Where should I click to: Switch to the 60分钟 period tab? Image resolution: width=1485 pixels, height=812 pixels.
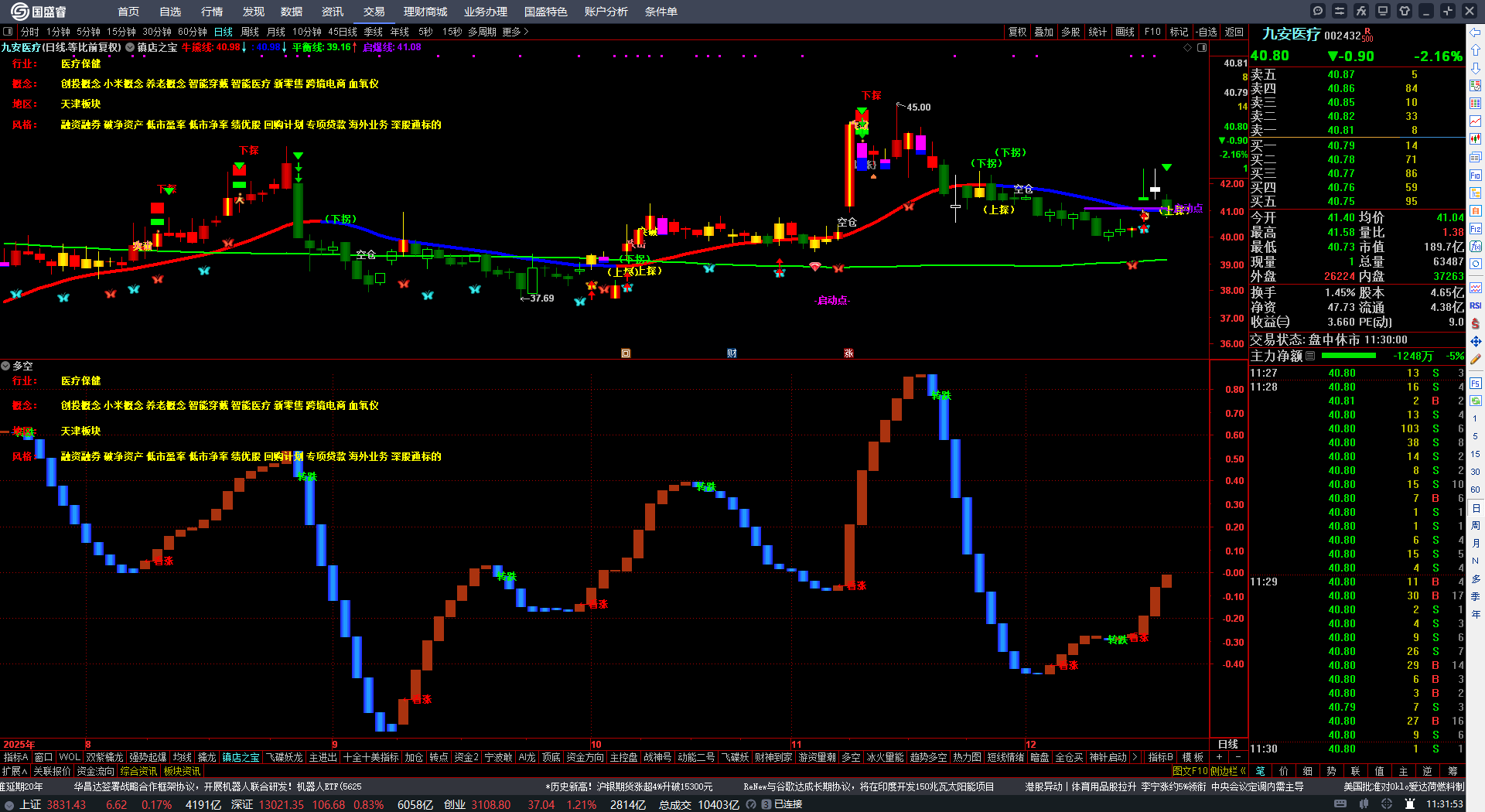[193, 32]
